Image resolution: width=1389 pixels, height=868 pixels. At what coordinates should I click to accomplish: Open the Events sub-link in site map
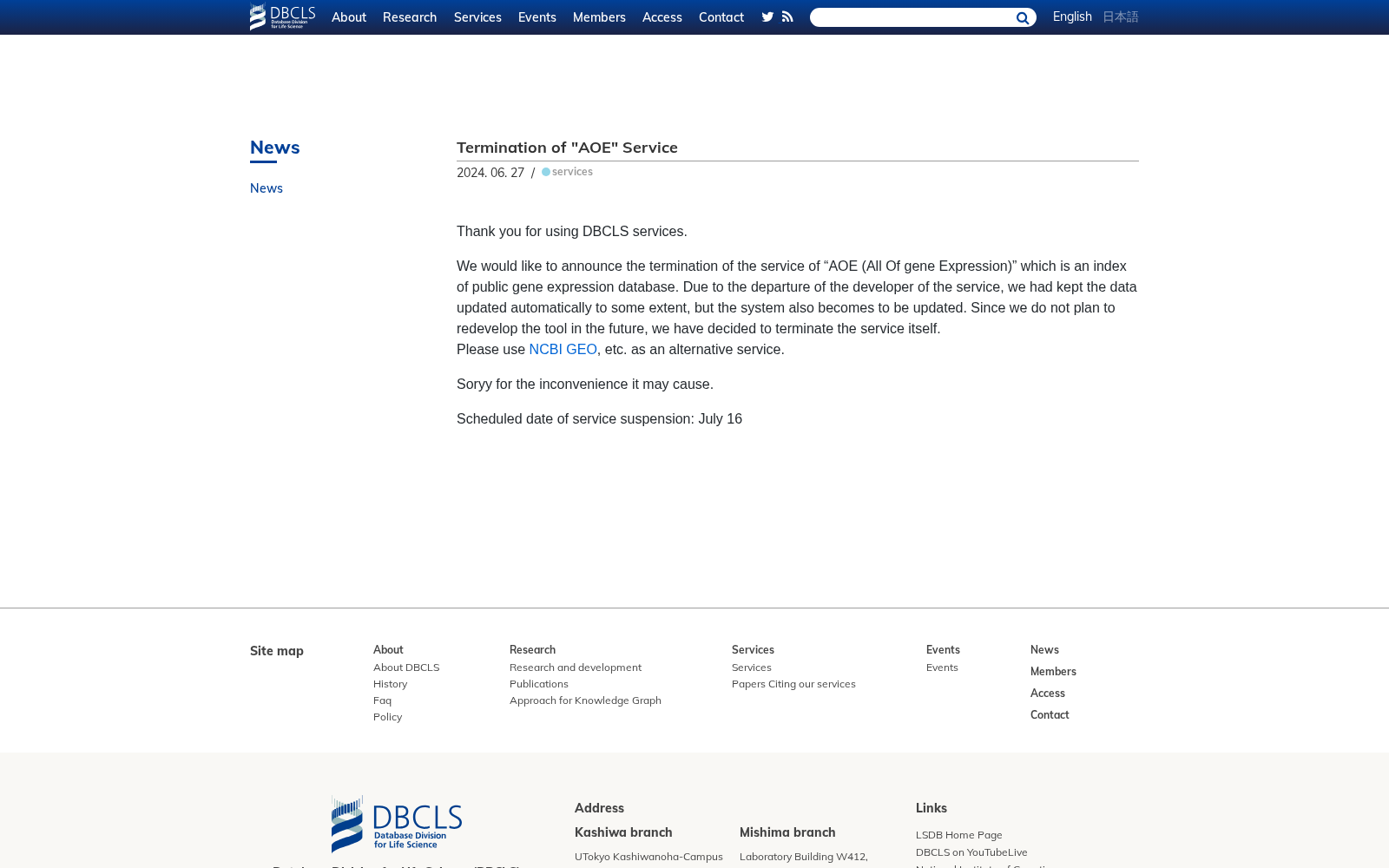coord(942,667)
